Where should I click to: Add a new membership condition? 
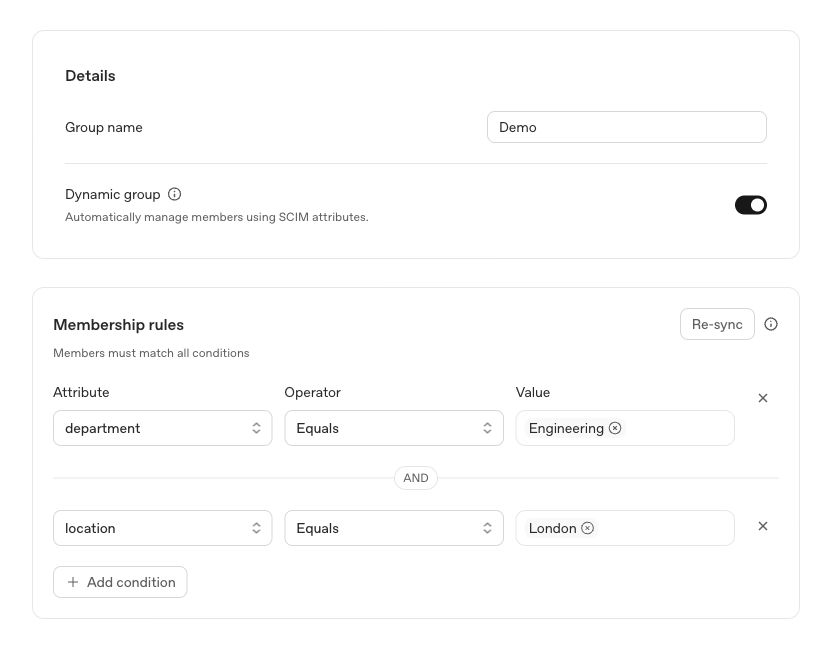click(120, 582)
